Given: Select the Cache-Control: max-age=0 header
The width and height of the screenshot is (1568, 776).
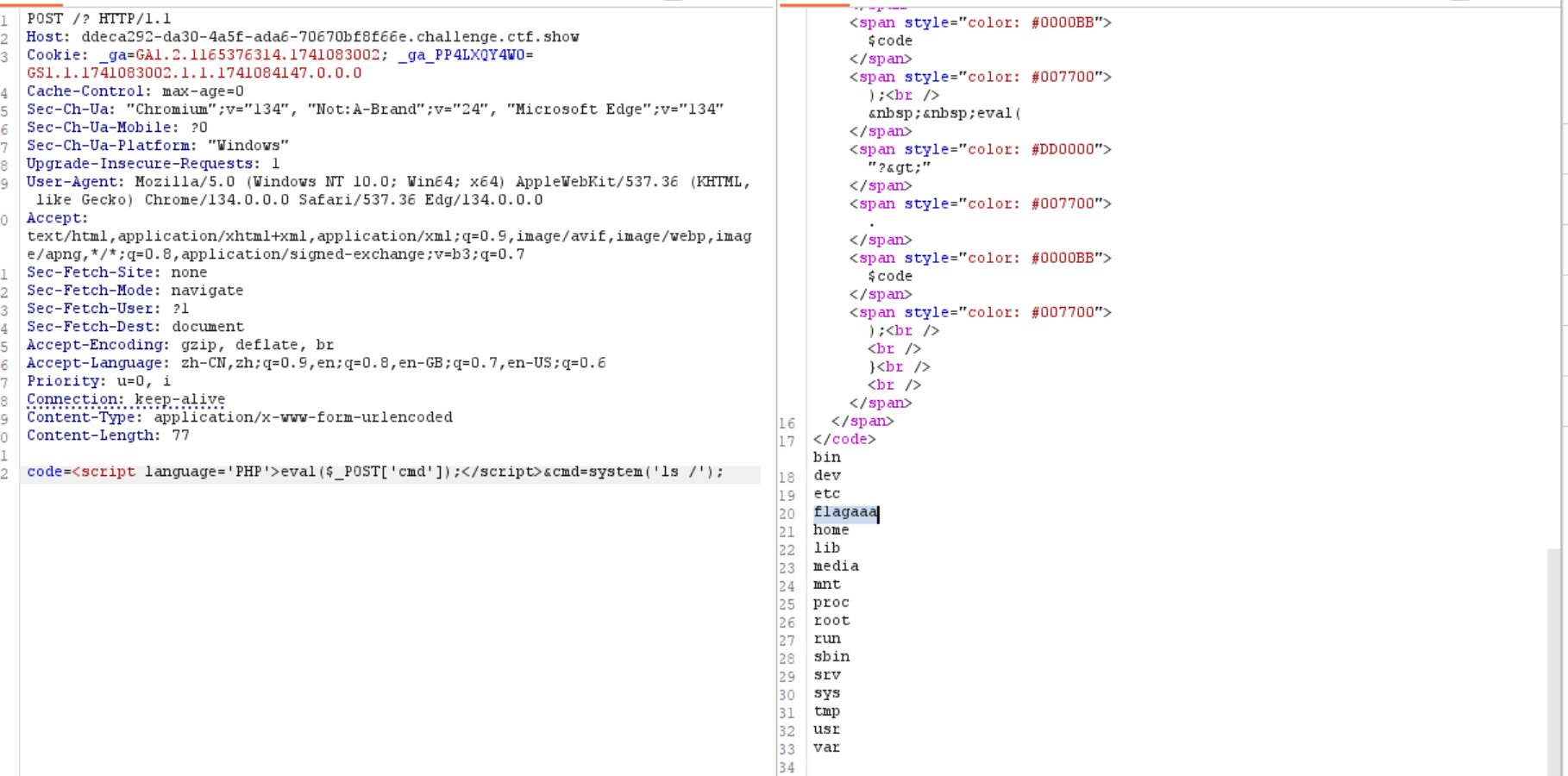Looking at the screenshot, I should (x=135, y=91).
